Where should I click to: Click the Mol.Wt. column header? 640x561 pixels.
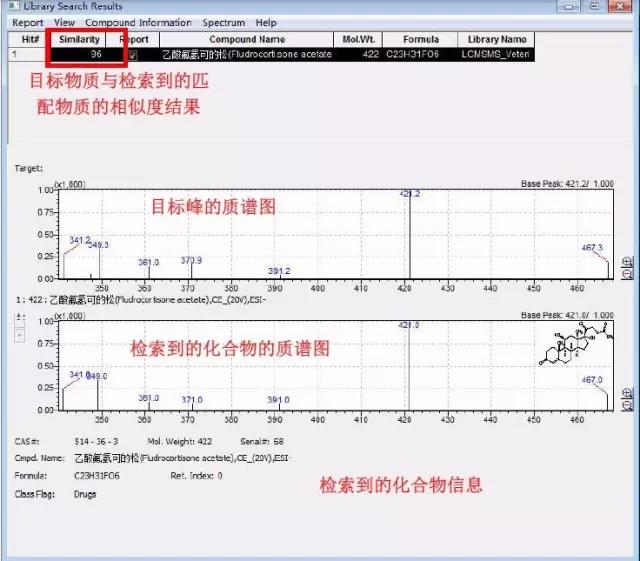pos(357,39)
